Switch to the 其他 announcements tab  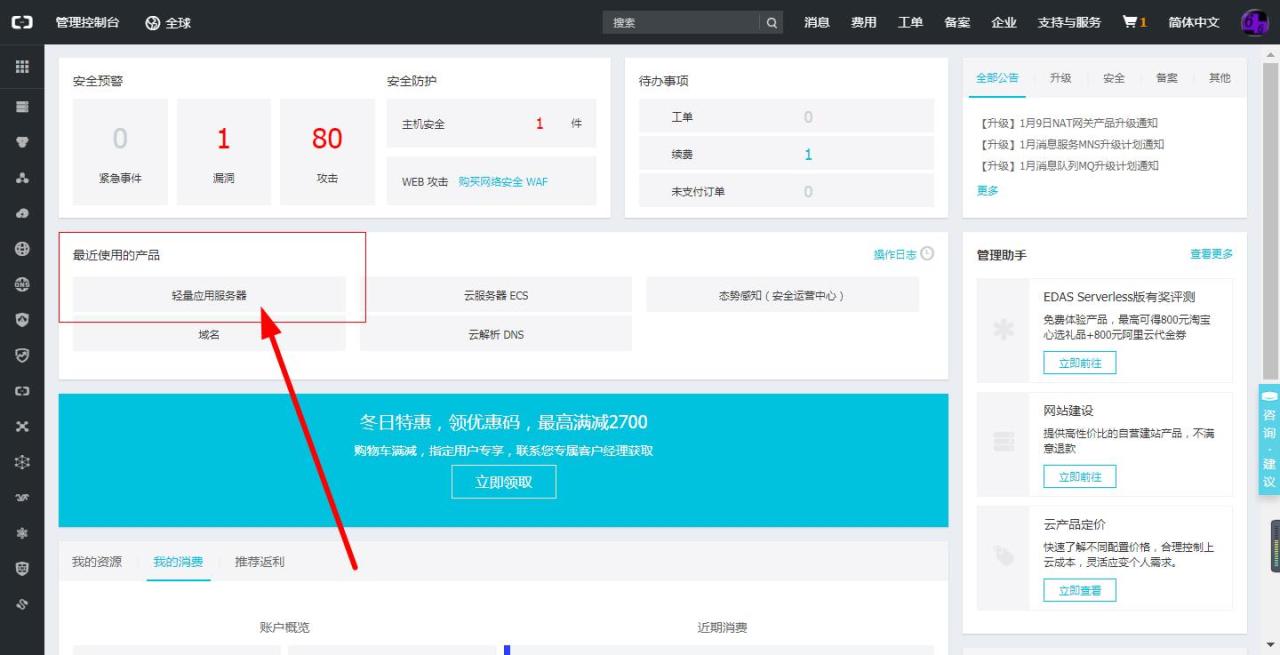[1220, 78]
